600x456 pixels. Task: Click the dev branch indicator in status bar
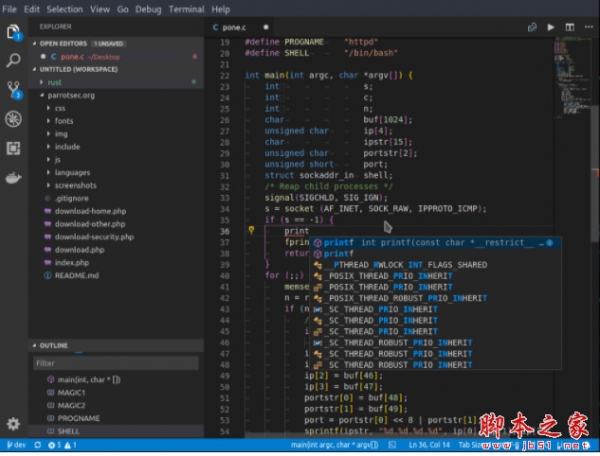[x=16, y=445]
